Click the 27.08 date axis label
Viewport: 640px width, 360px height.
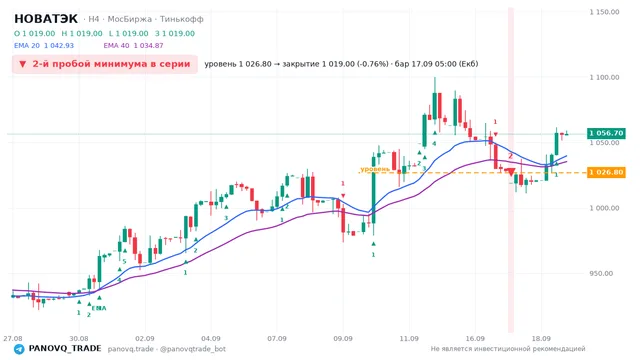click(13, 339)
